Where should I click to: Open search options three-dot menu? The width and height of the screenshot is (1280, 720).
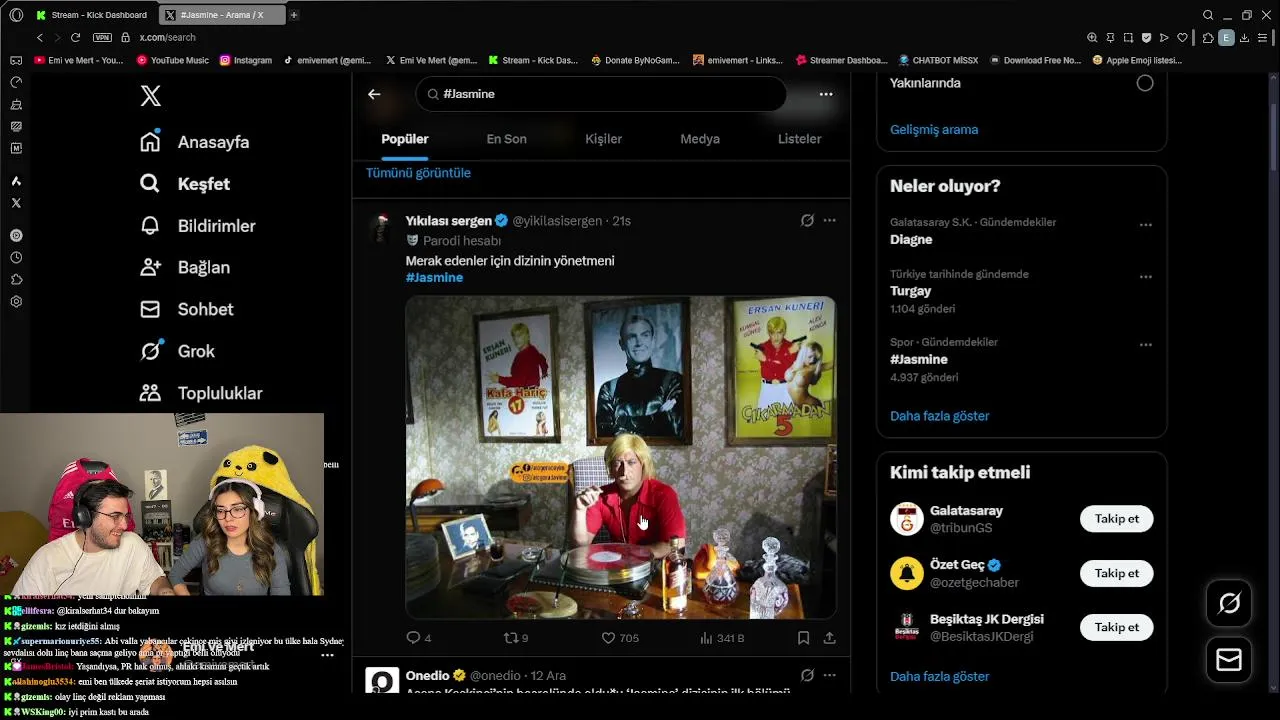(x=826, y=94)
